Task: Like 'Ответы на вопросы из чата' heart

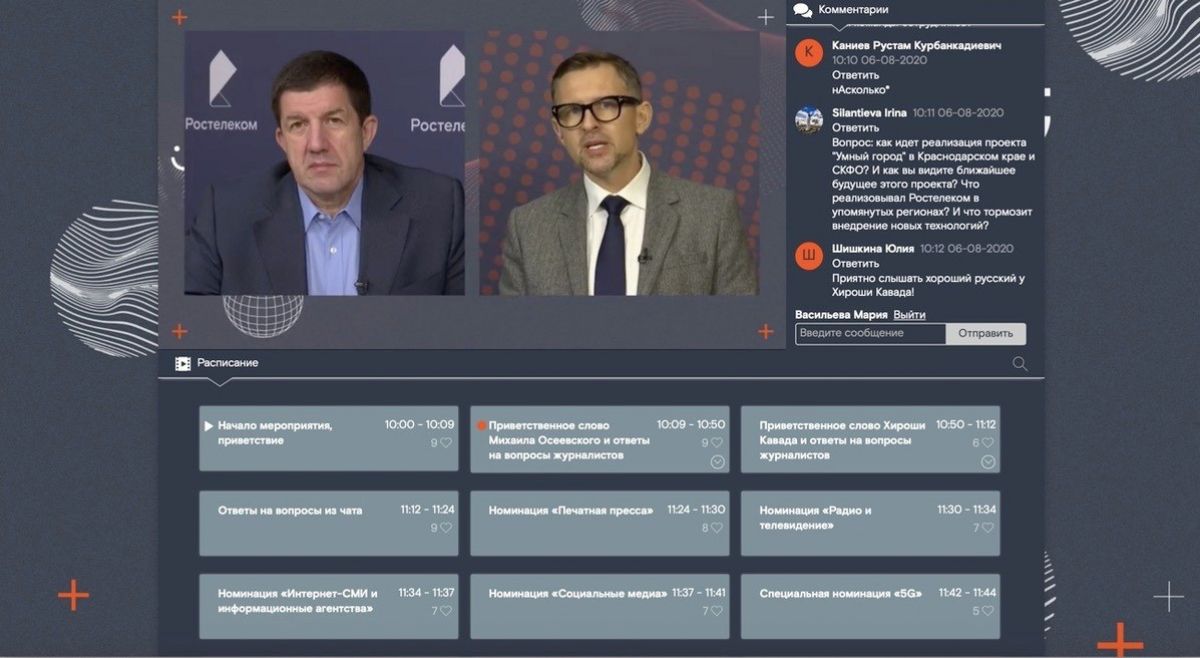Action: pos(446,528)
